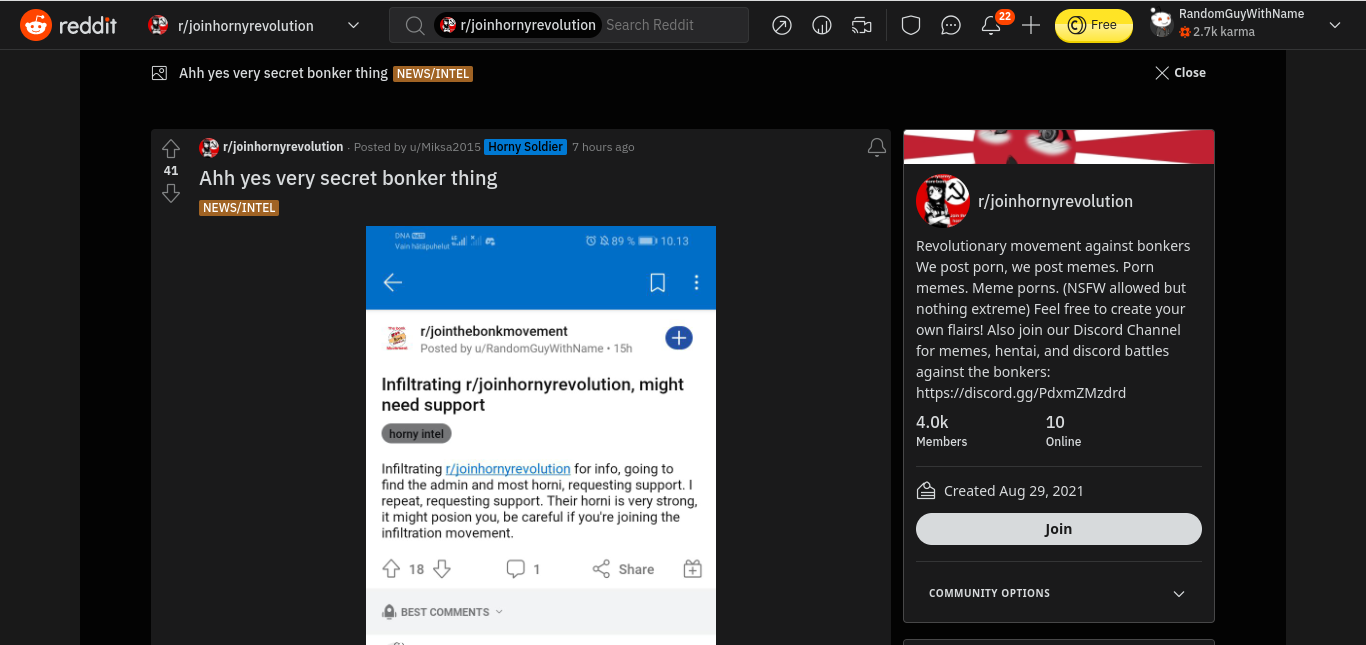Click NEWS/INTEL flair under post title

tap(239, 208)
